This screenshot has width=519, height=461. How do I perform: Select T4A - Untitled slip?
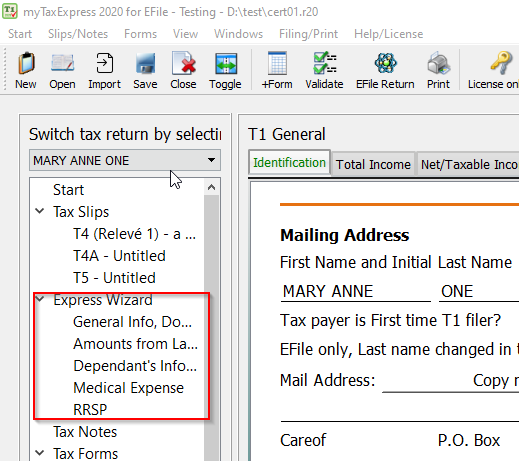[119, 256]
